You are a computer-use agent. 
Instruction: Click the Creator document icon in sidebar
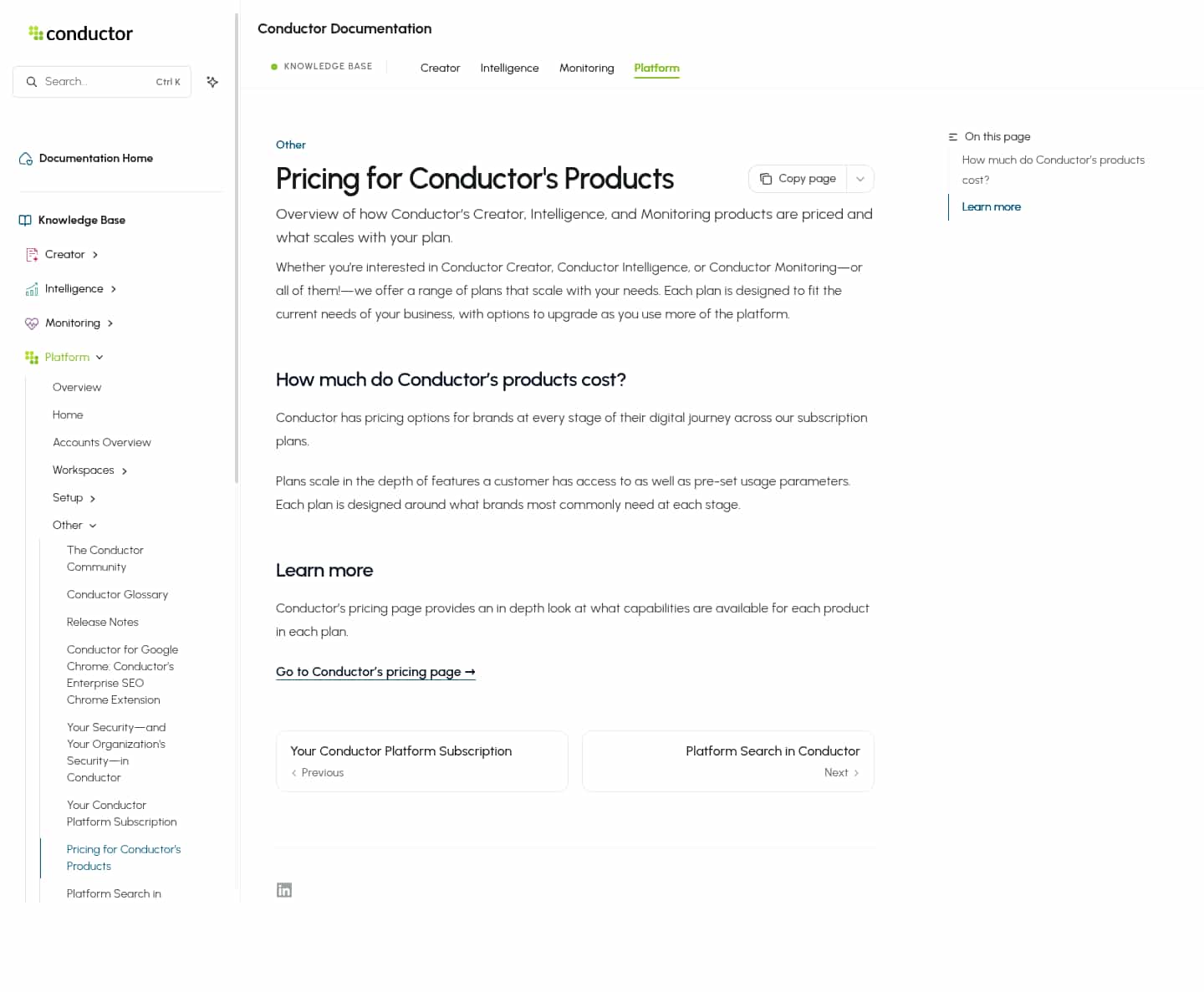[x=32, y=255]
